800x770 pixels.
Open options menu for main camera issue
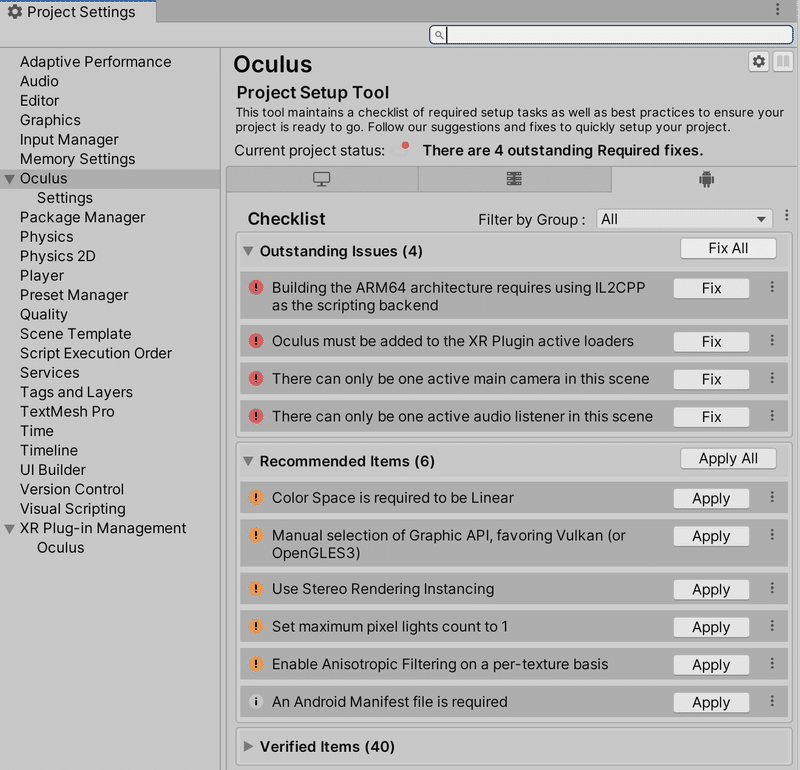[772, 378]
